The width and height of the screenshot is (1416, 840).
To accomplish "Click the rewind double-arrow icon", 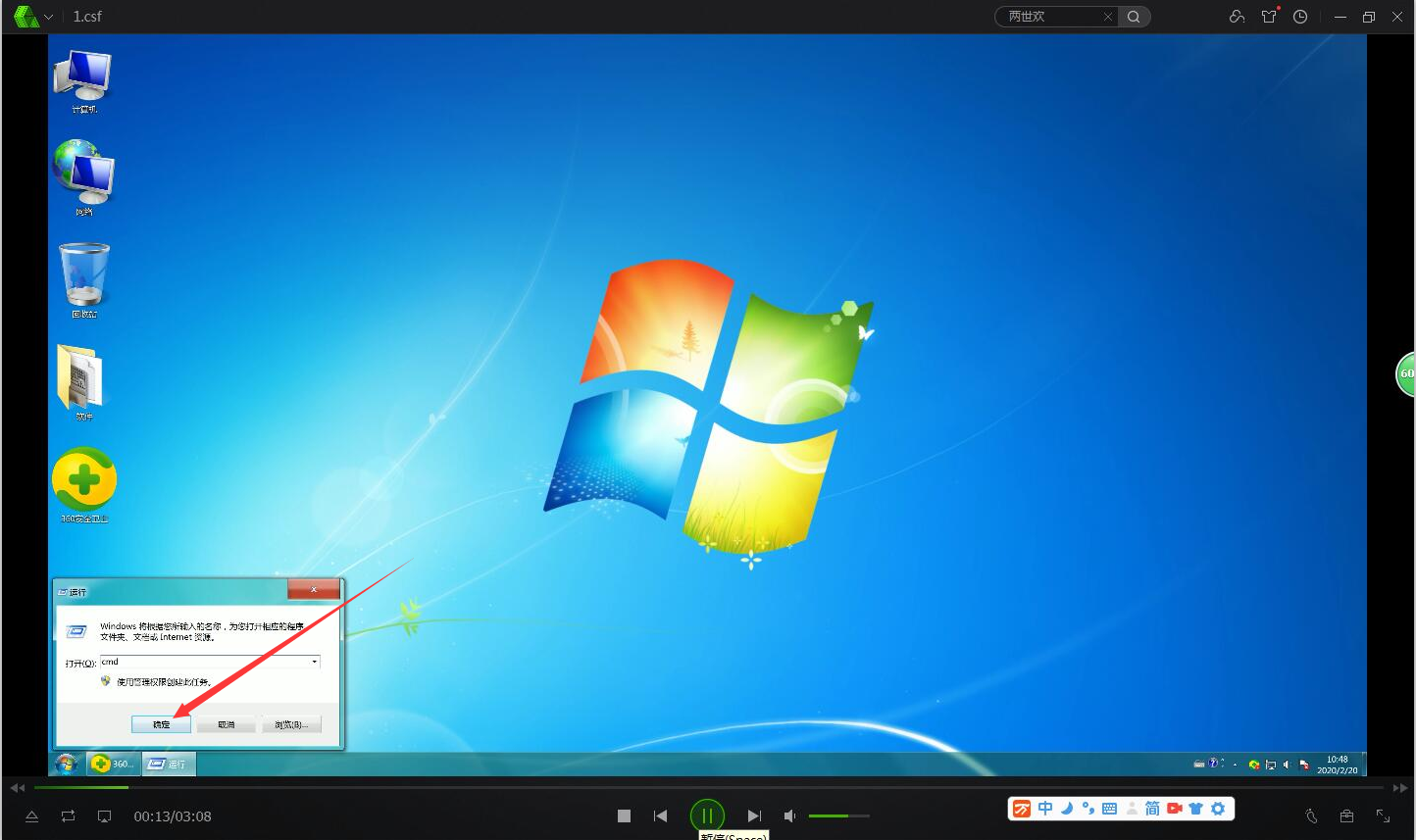I will [x=18, y=787].
